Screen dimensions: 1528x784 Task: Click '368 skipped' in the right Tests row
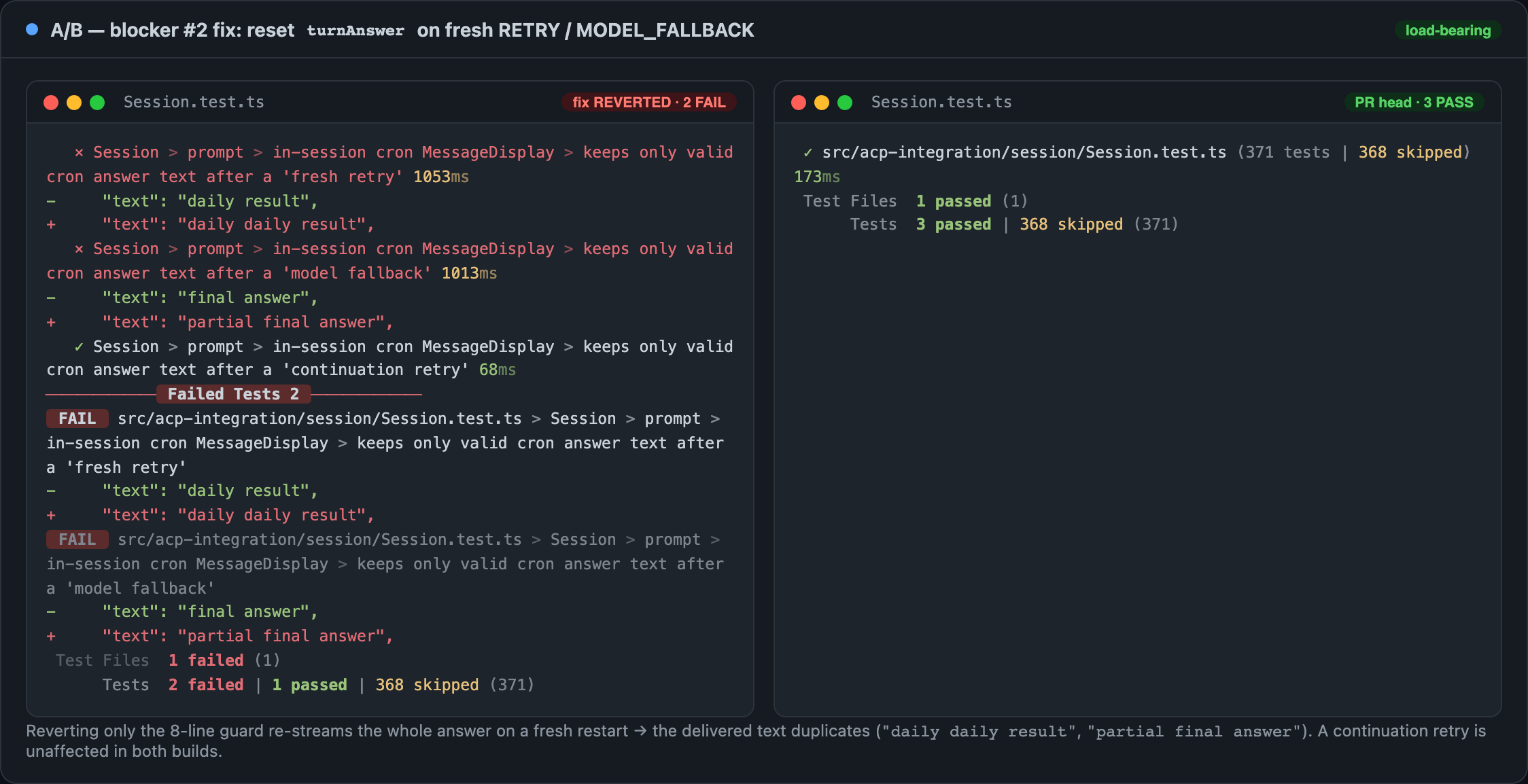1071,224
